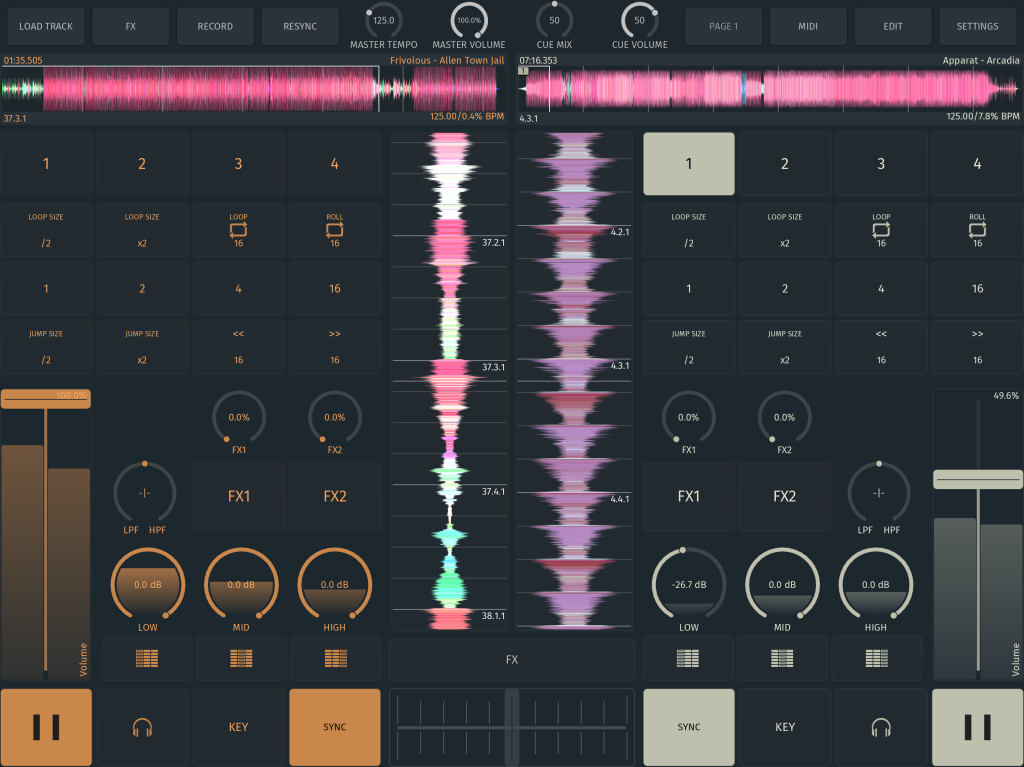Click the LOAD TRACK button
The image size is (1024, 767).
[46, 26]
